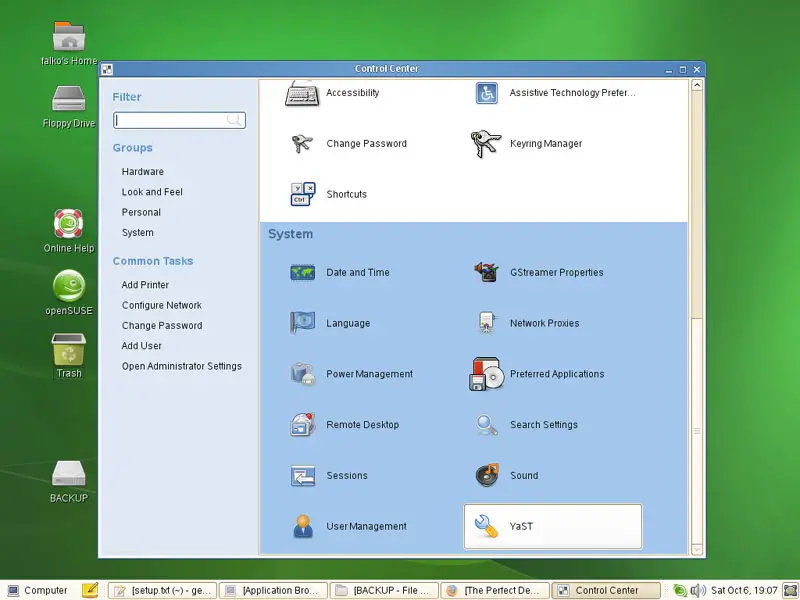The width and height of the screenshot is (800, 600).
Task: Click Control Center taskbar button
Action: (606, 590)
